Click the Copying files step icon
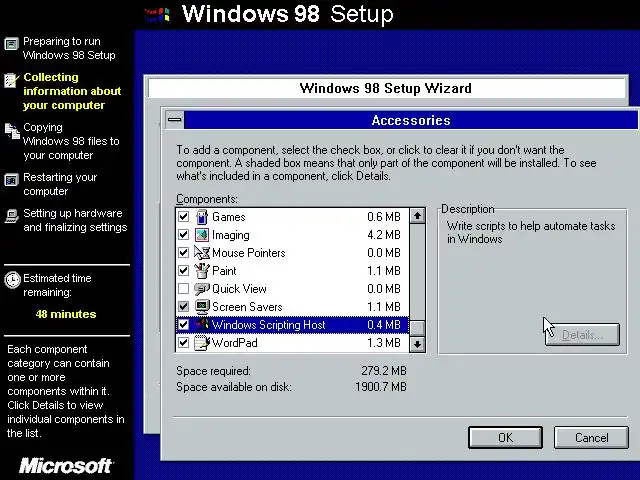The image size is (640, 480). [x=12, y=131]
